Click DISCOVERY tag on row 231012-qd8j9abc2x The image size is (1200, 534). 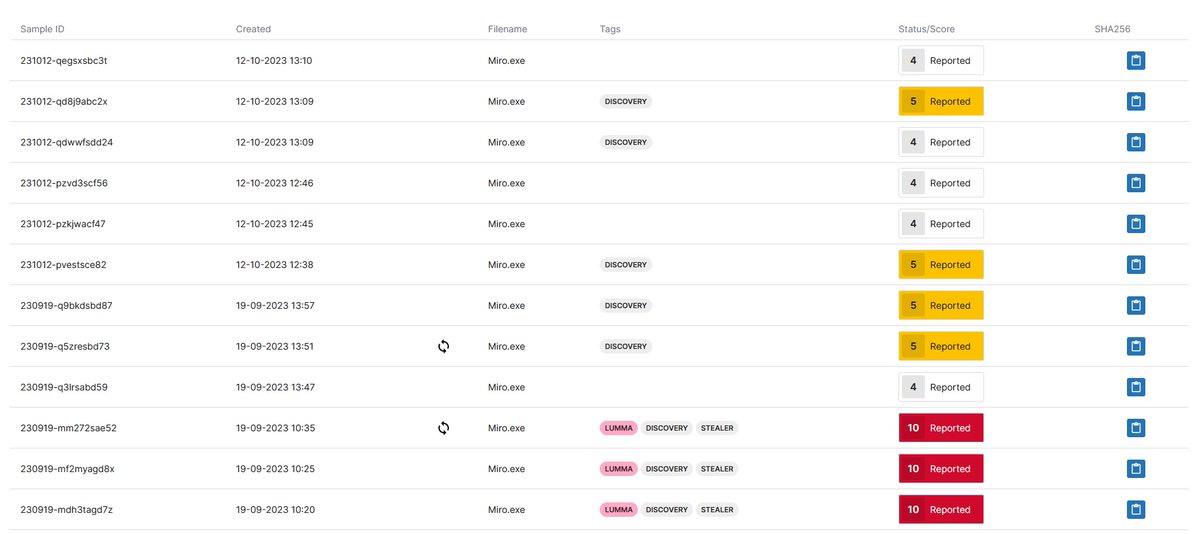pos(626,102)
